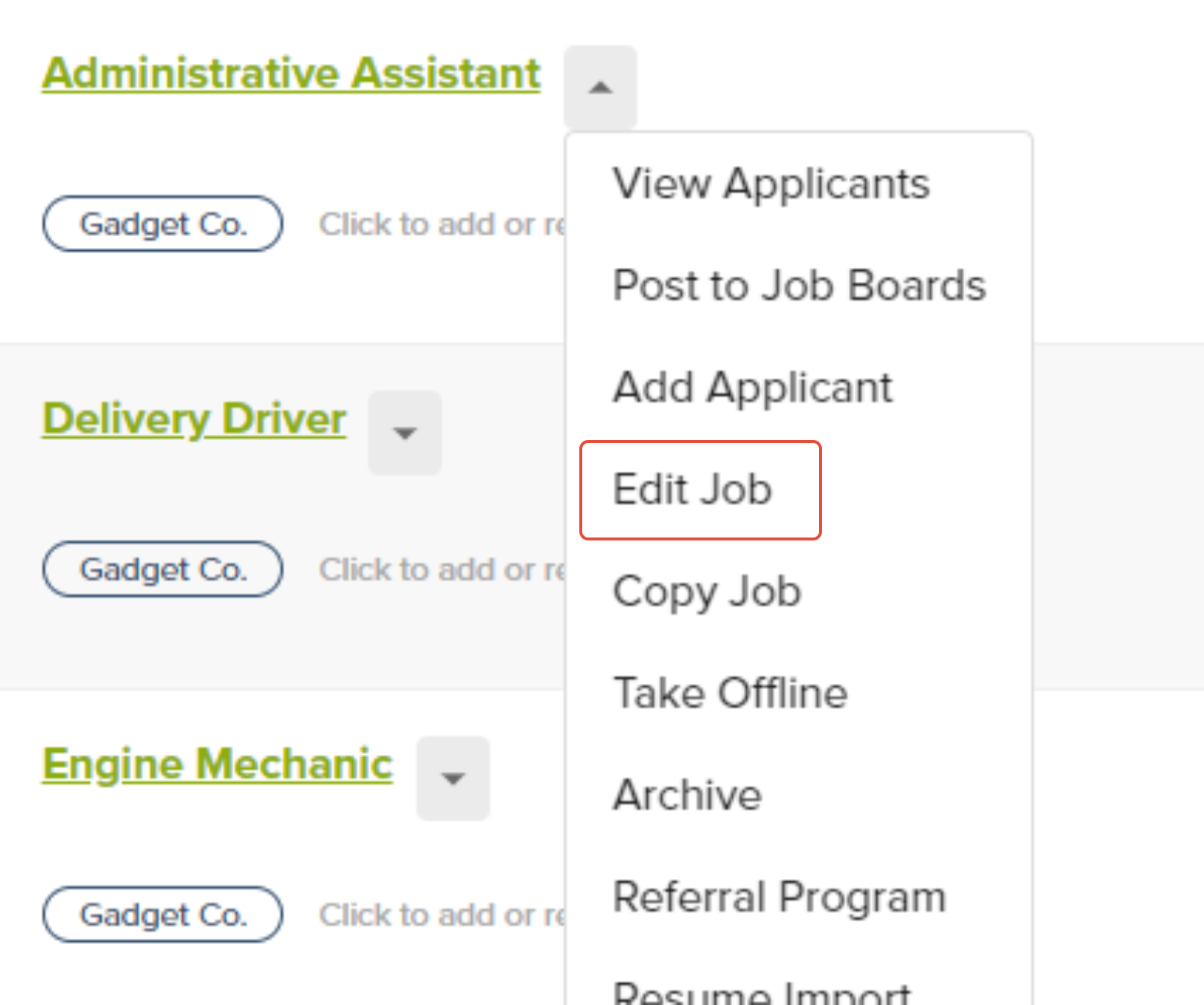Choose Edit Job from the dropdown menu

tap(692, 489)
